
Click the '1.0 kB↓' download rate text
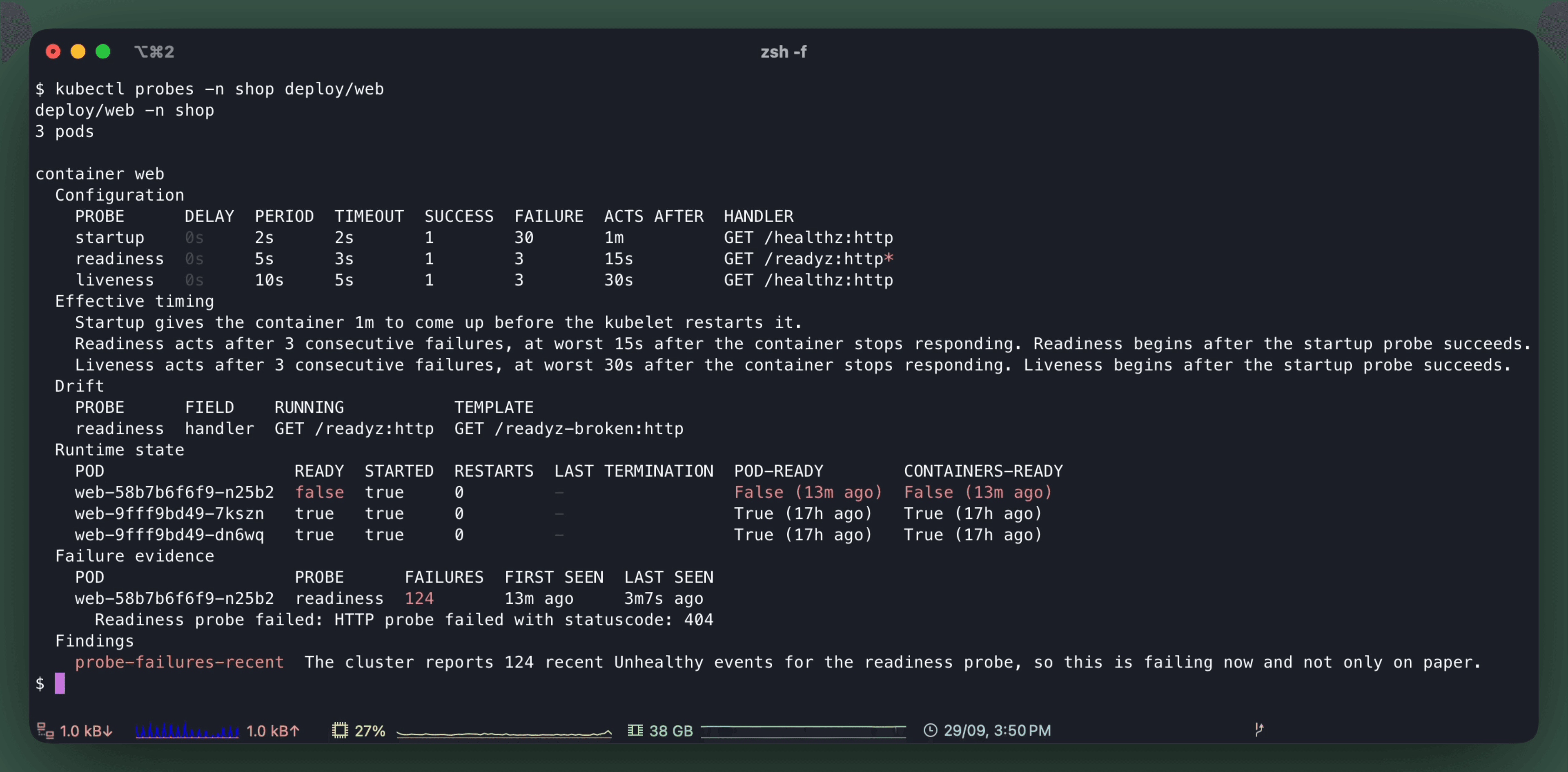pos(87,731)
